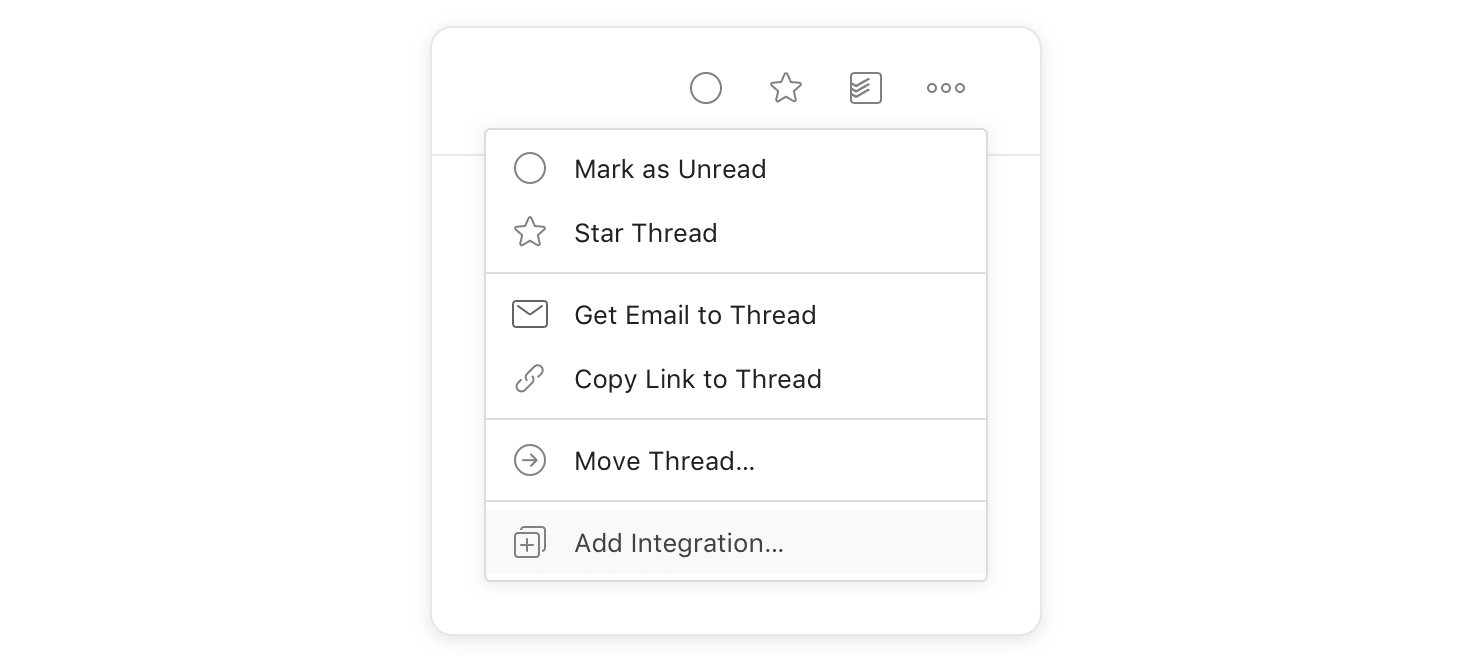Click the Todoist integration icon in the toolbar
The width and height of the screenshot is (1470, 664).
[x=865, y=88]
